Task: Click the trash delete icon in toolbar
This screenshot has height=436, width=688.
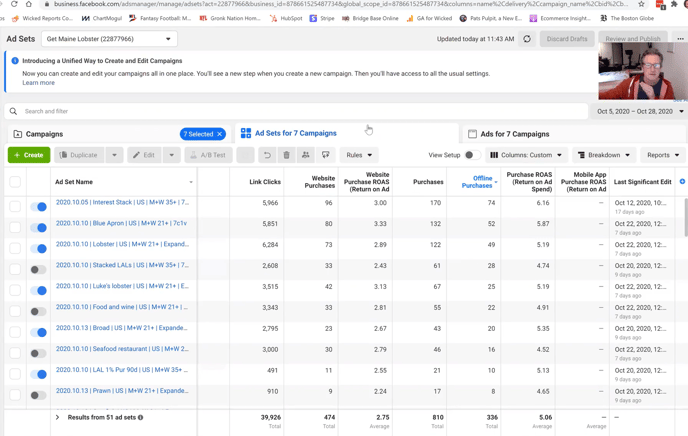Action: (x=286, y=155)
